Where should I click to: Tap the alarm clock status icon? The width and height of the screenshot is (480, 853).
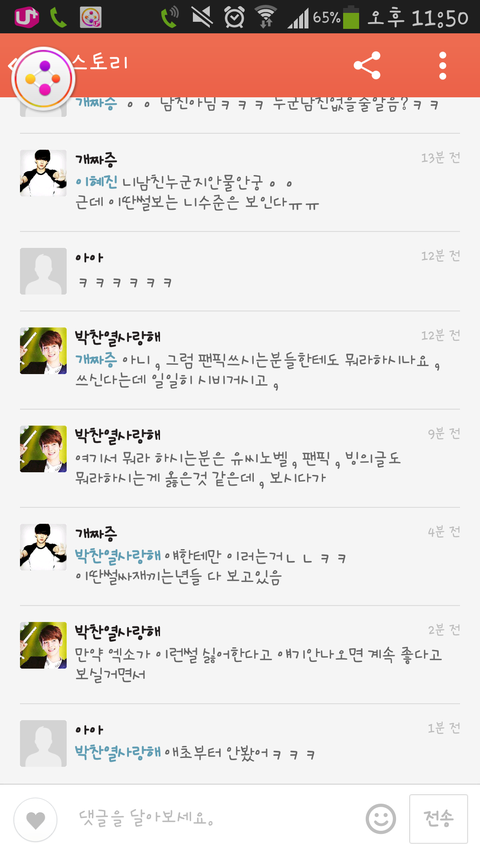click(x=234, y=17)
